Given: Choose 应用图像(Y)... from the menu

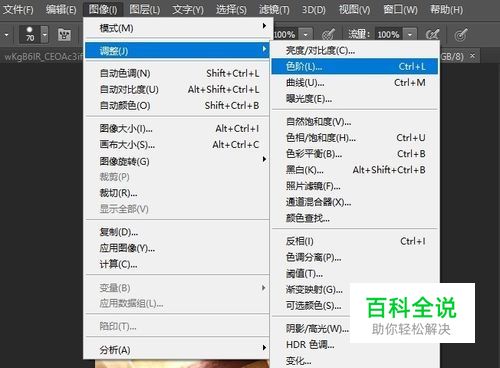Looking at the screenshot, I should click(x=177, y=248).
